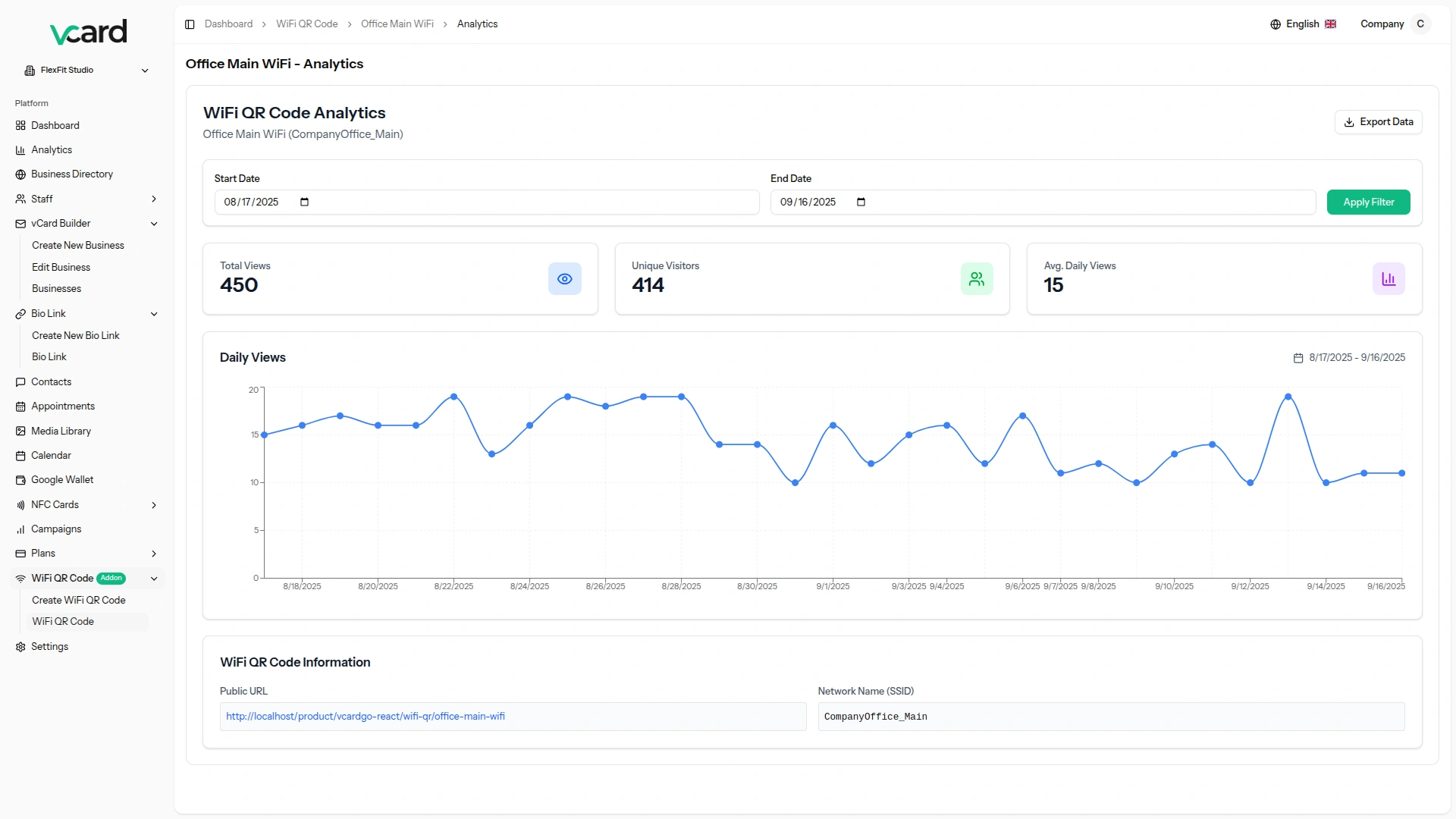Expand the Staff submenu chevron
The image size is (1456, 819).
point(154,199)
